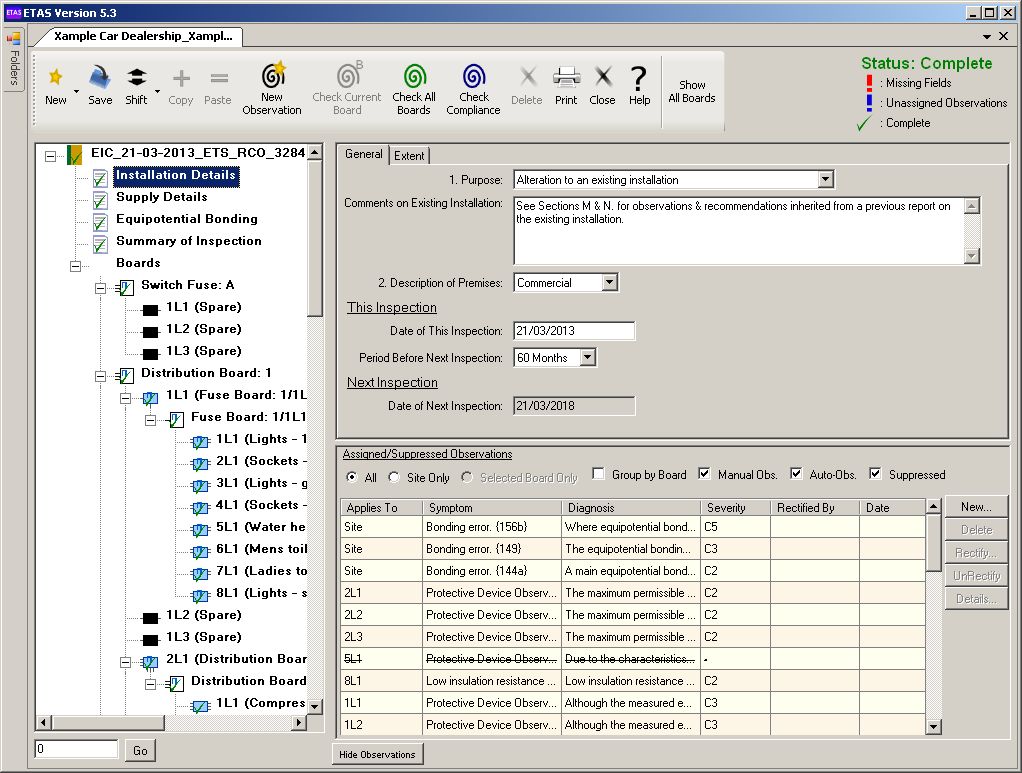The image size is (1022, 773).
Task: Uncheck the Suppressed checkbox
Action: pos(875,474)
